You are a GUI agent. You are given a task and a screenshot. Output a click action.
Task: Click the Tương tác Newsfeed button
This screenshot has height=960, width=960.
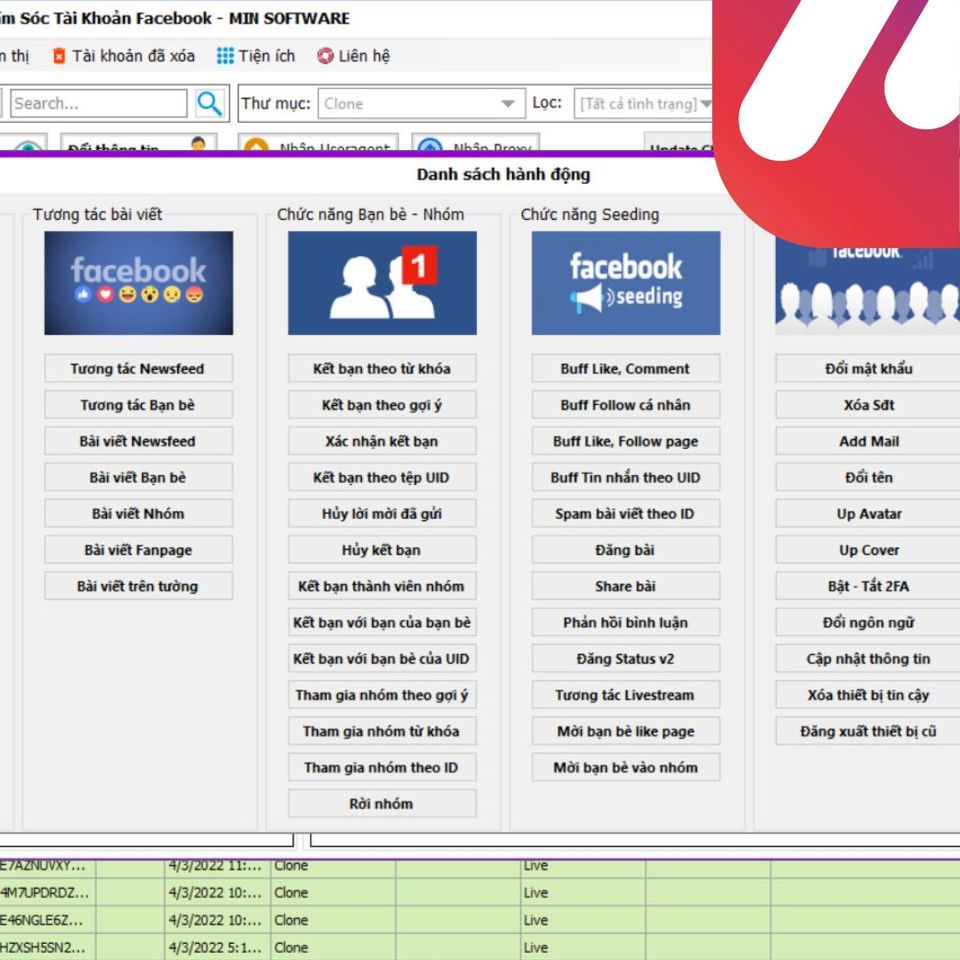(138, 369)
